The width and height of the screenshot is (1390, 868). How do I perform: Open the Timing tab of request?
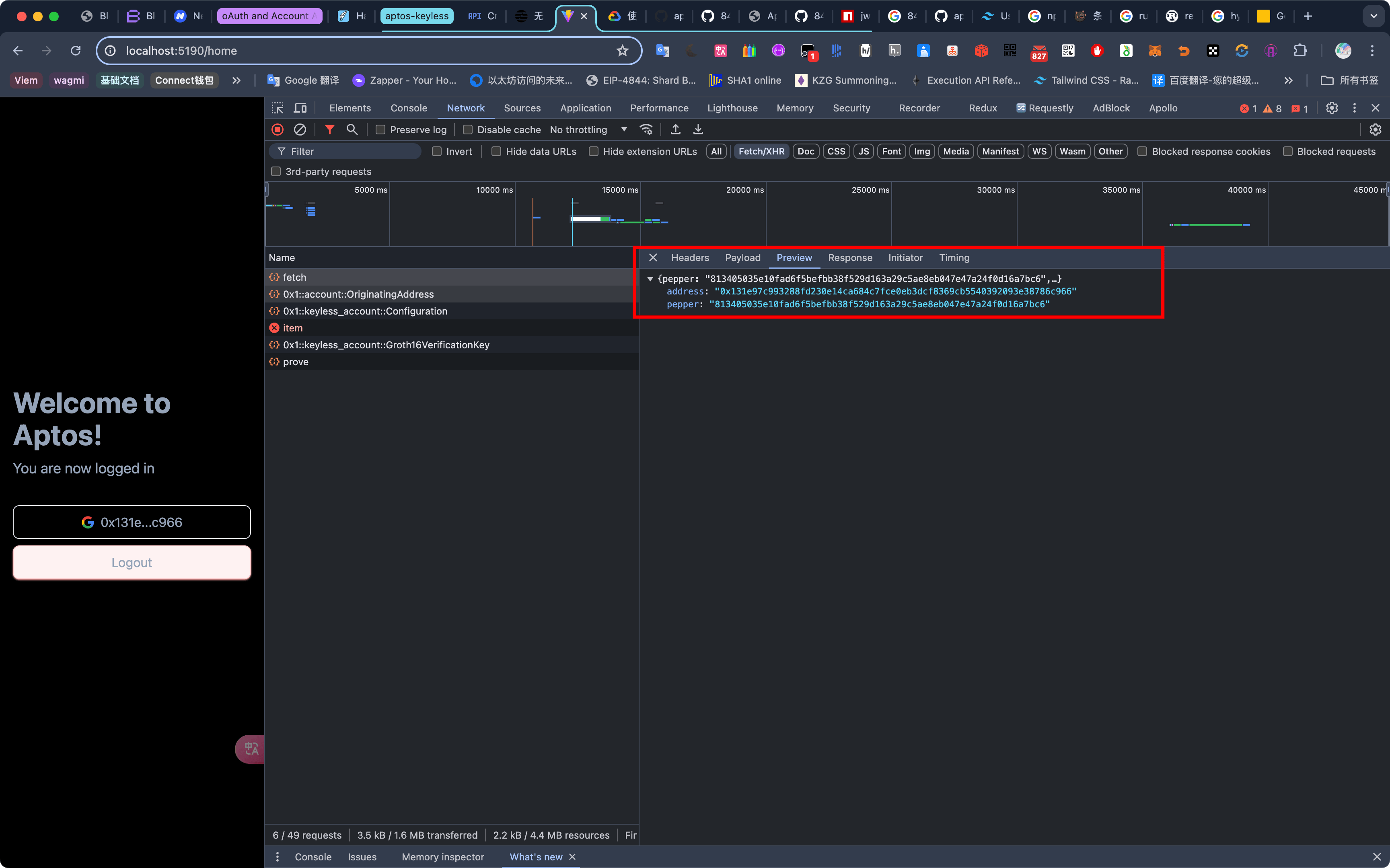click(x=954, y=258)
